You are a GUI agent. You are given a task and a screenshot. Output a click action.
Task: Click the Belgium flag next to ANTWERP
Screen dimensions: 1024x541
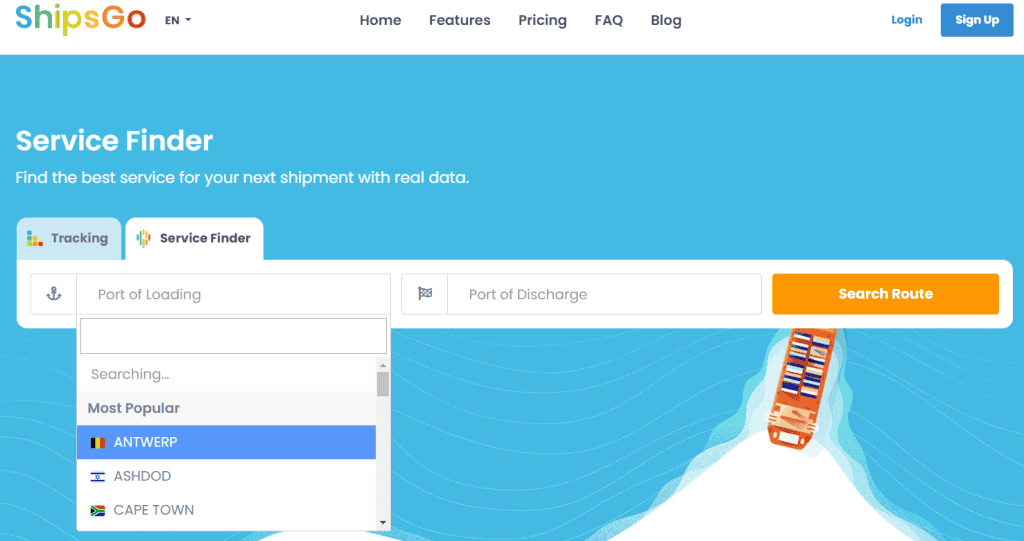97,442
